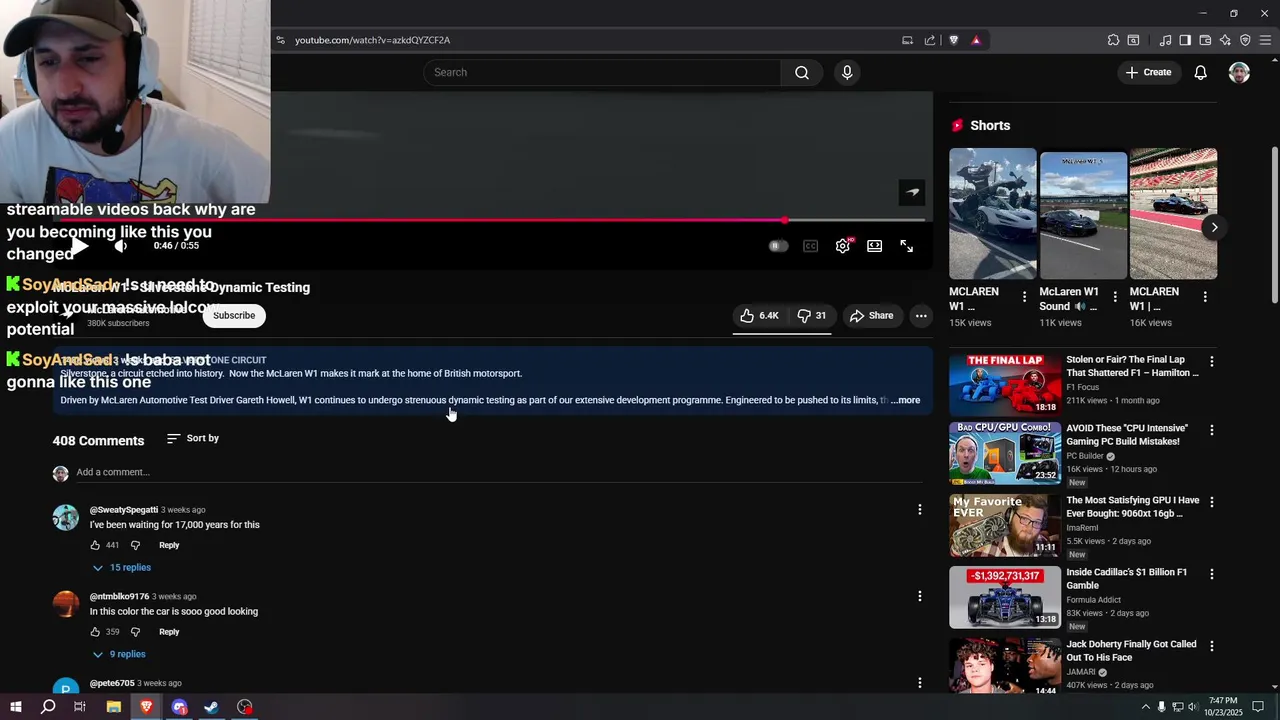Click the Share button

tap(871, 315)
